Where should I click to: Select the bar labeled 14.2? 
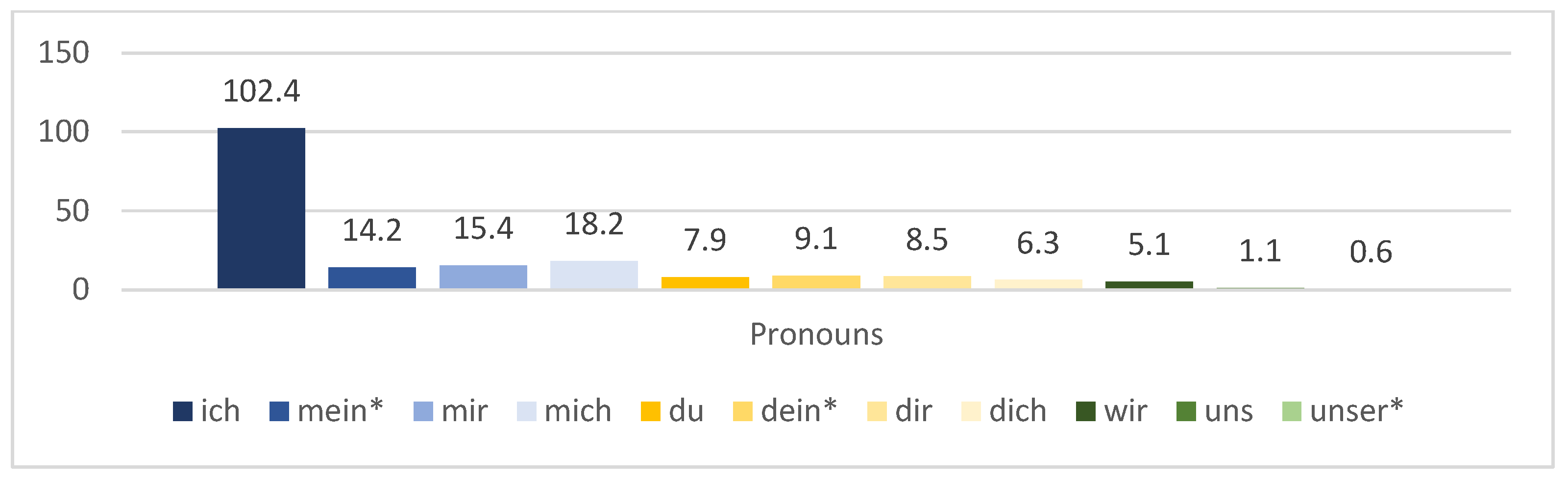(x=372, y=277)
